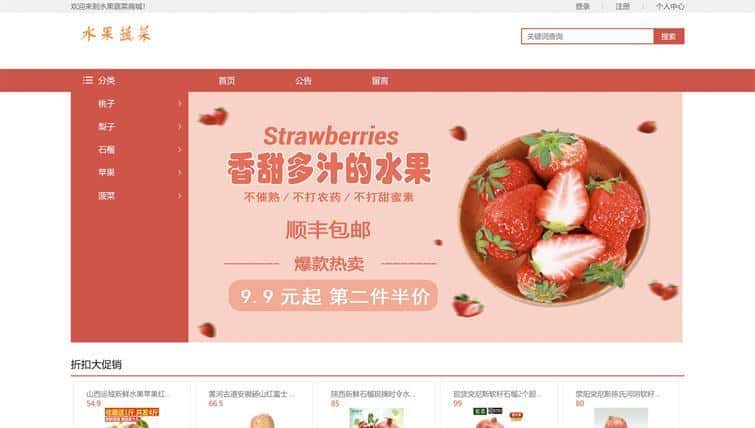755x428 pixels.
Task: Open the 99 pomegranate product title link
Action: [x=497, y=394]
